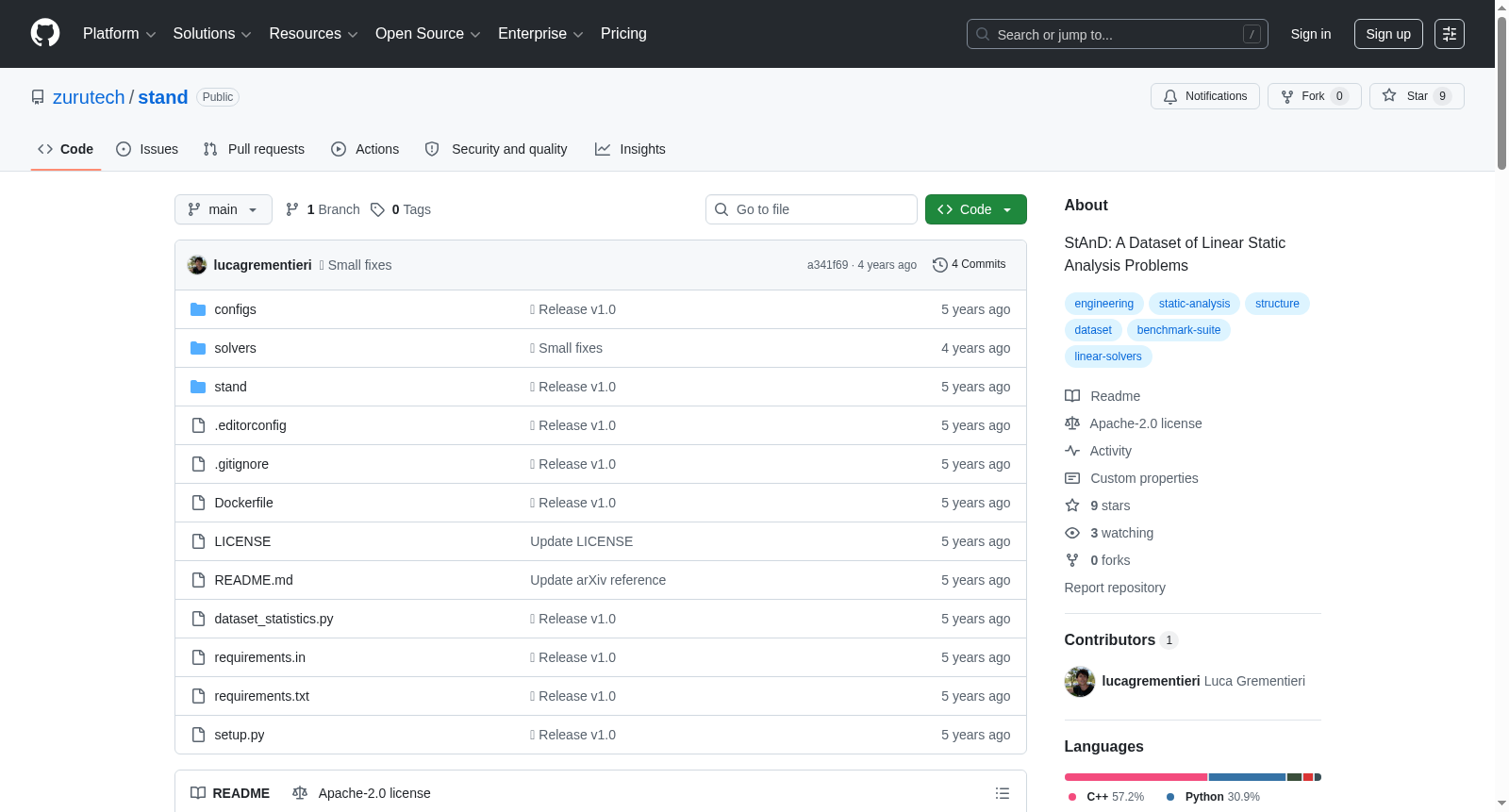Click the tag icon next to 0 Tags

click(377, 209)
